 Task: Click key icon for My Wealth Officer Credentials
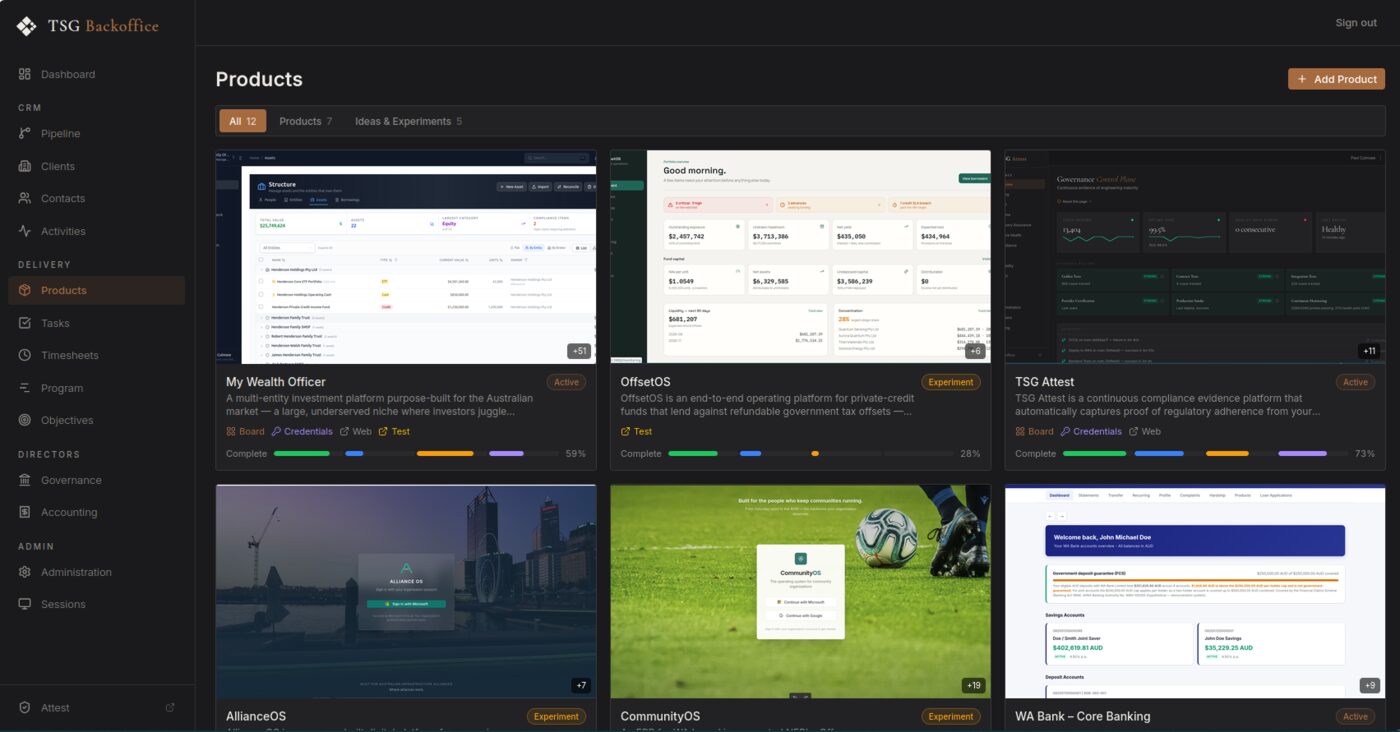[276, 432]
